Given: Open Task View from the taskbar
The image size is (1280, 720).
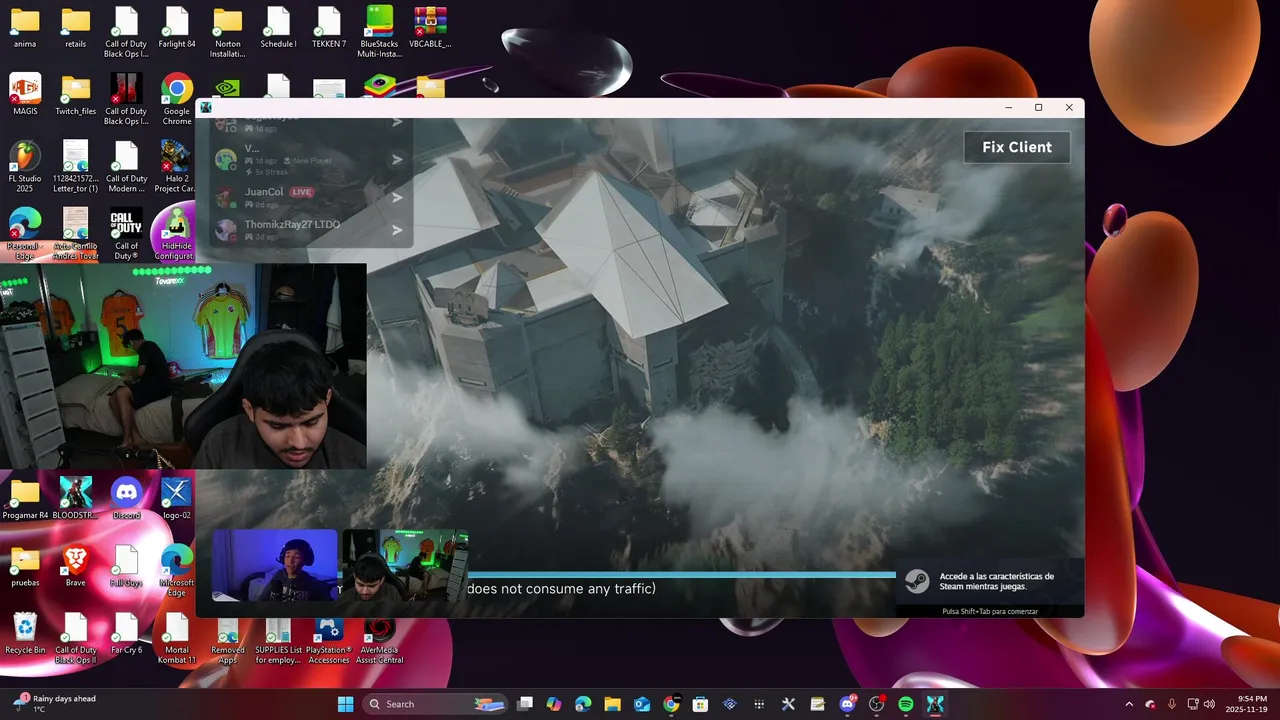Looking at the screenshot, I should [525, 704].
